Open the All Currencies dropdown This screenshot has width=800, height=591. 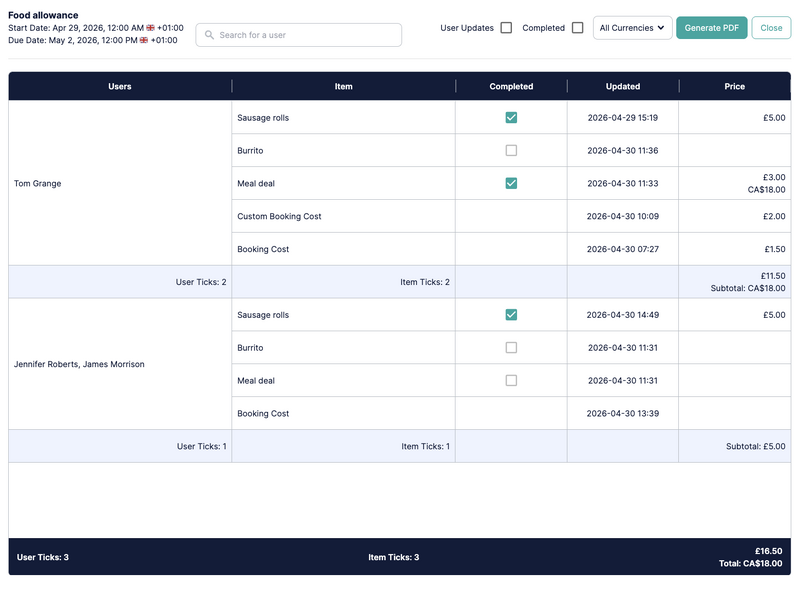click(632, 28)
